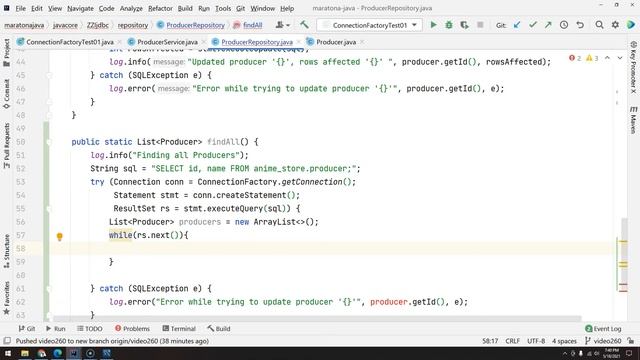Screen dimensions: 640x360
Task: Click the Stop process icon
Action: pyautogui.click(x=480, y=25)
